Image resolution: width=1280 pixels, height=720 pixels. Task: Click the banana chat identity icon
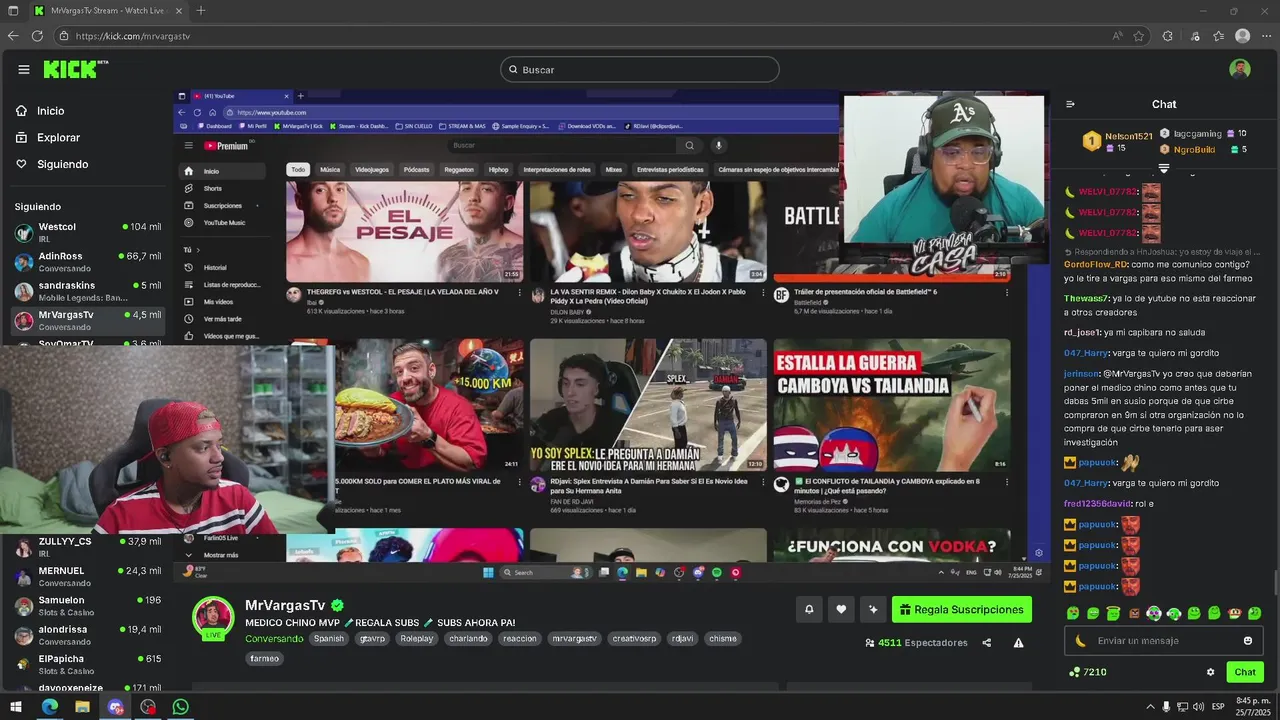1080,641
